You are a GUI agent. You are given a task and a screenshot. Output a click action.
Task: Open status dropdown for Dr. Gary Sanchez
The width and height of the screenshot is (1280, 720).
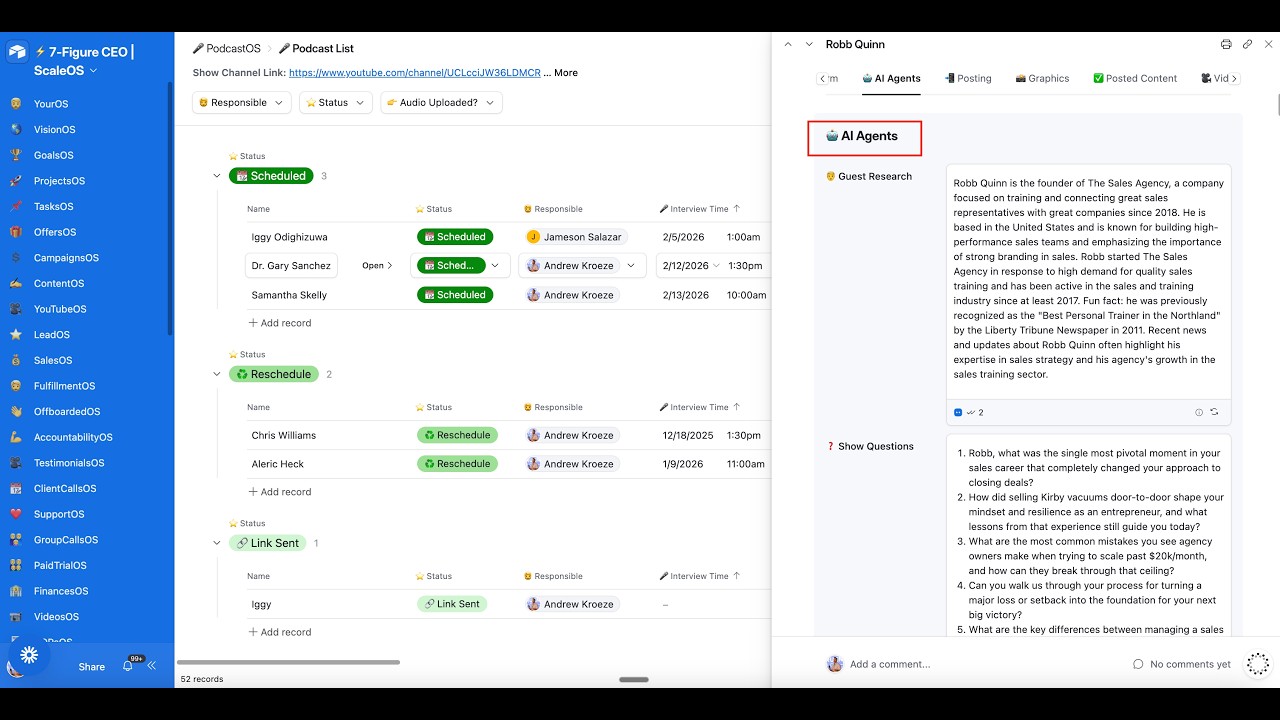494,266
